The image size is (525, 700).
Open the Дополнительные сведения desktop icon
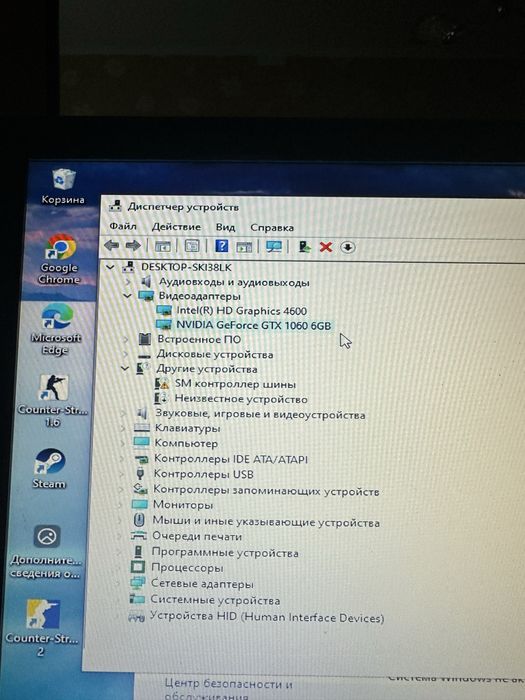[x=46, y=551]
